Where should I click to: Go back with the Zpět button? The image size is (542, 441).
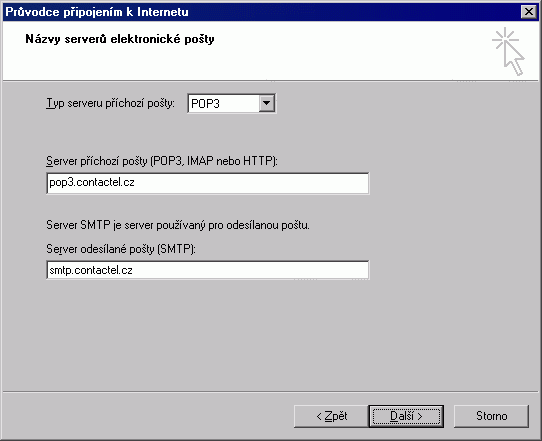point(331,416)
